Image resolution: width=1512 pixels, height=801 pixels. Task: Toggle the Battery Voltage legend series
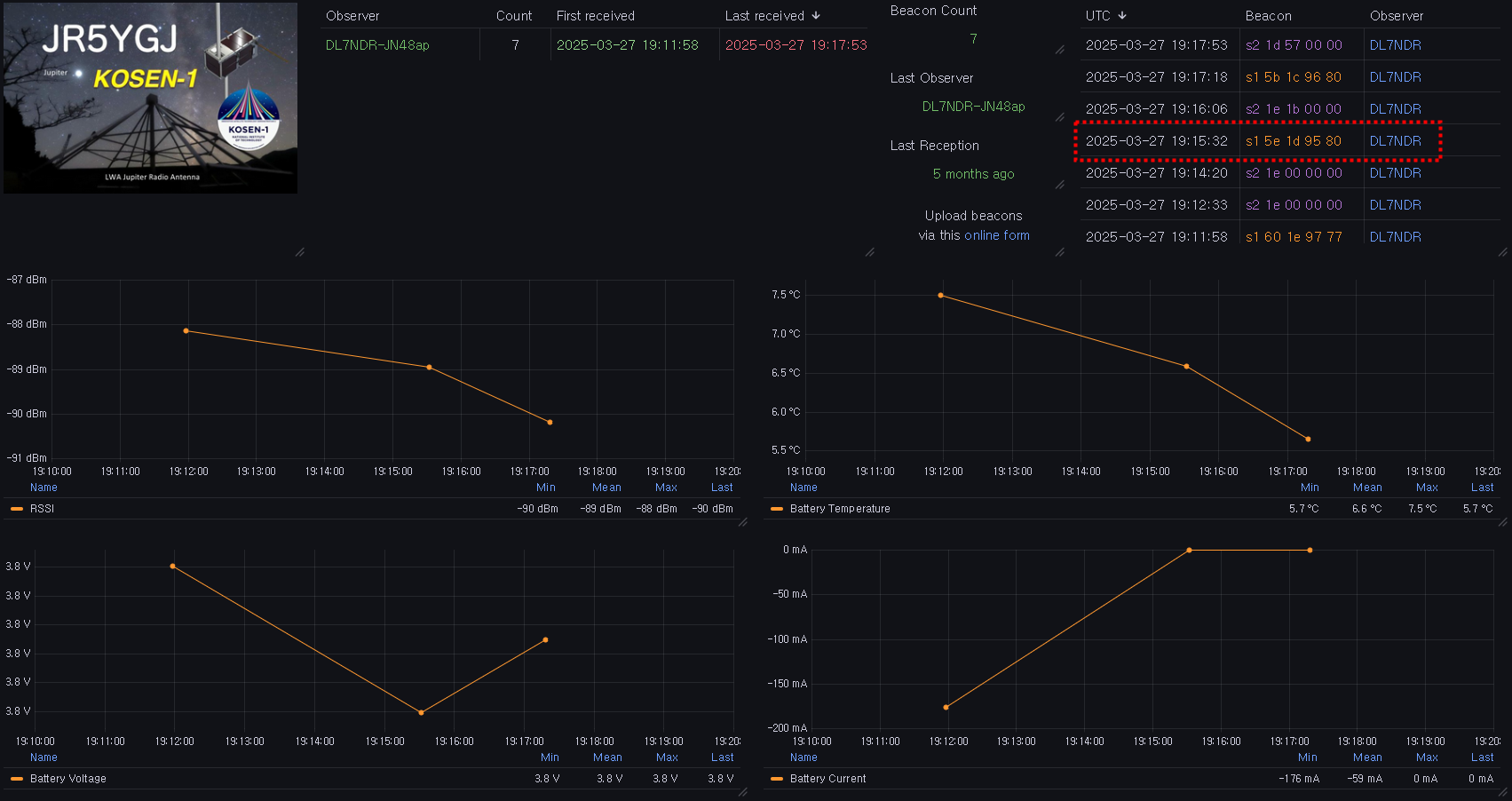pos(67,779)
